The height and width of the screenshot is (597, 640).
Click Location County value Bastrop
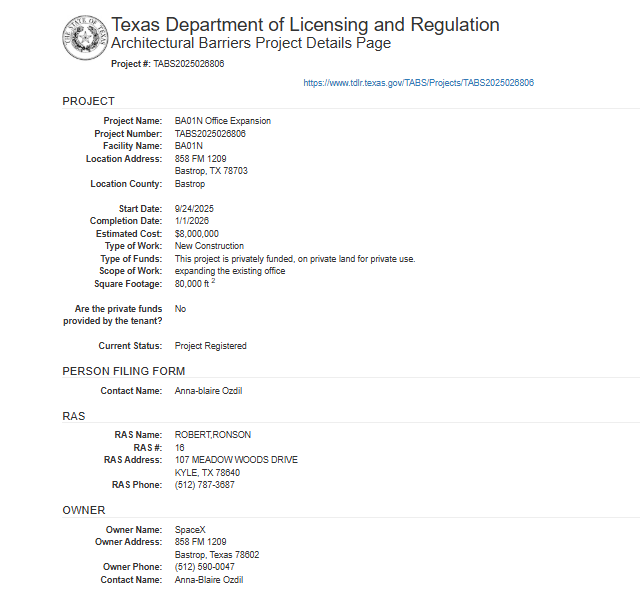(190, 184)
